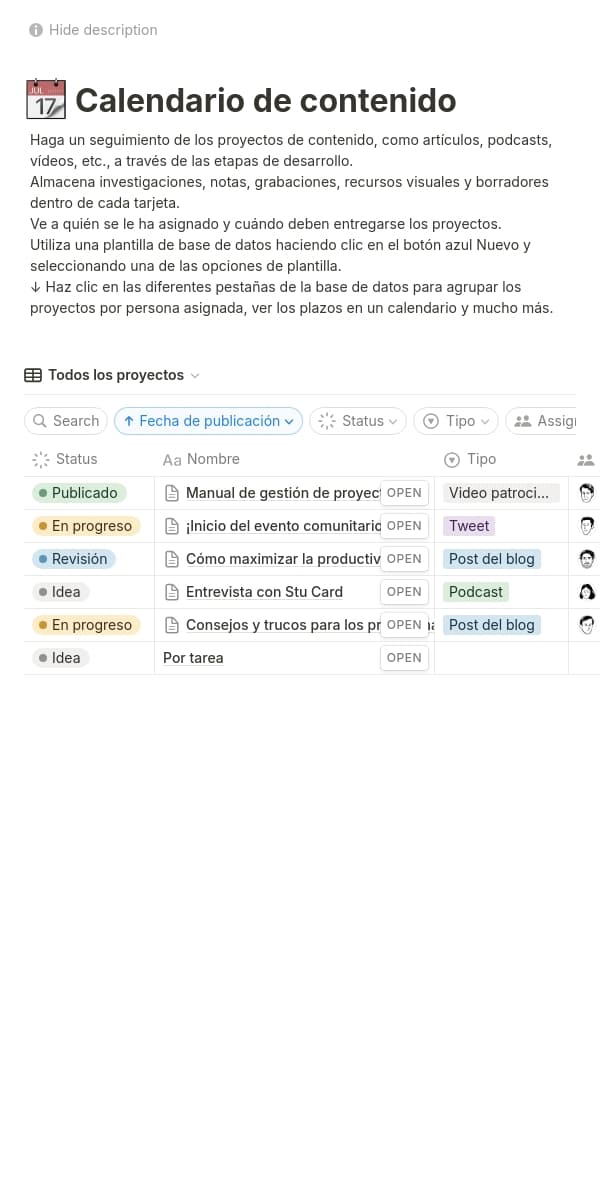
Task: Click the Search magnifier icon
Action: click(x=40, y=421)
